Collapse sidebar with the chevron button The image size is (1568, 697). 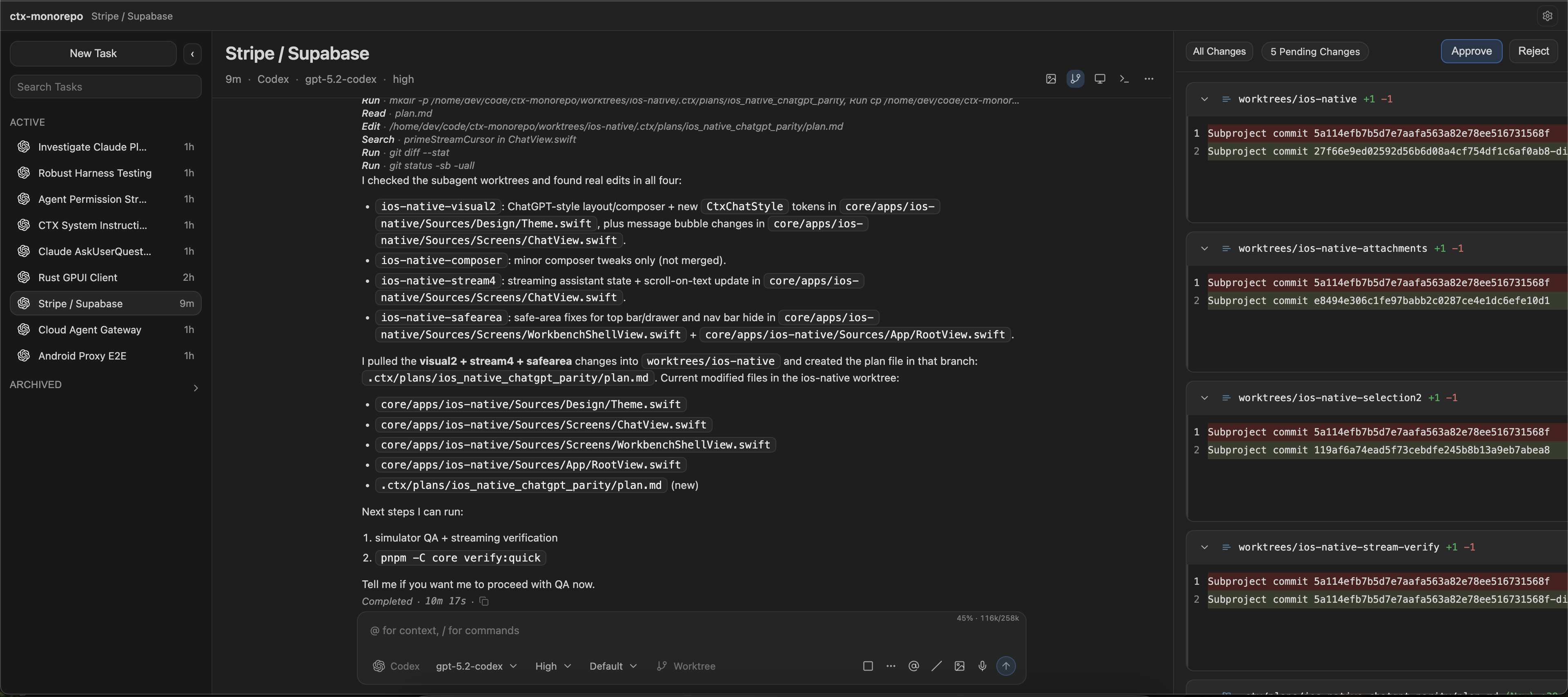[x=192, y=53]
